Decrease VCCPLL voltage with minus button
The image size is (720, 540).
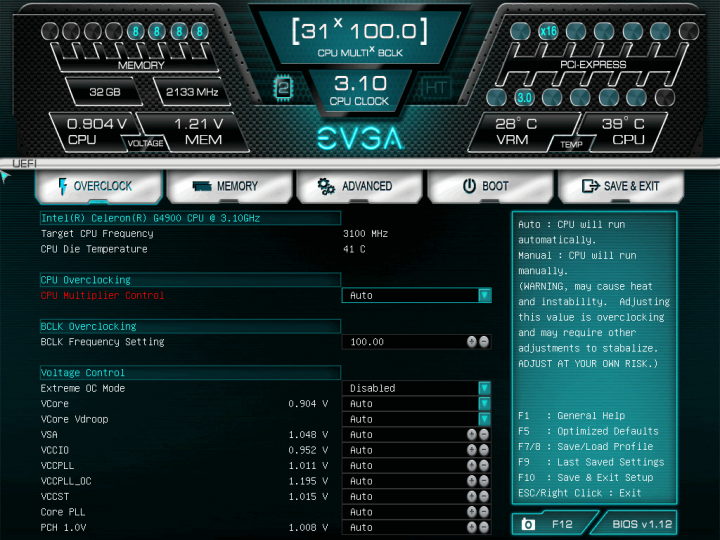(484, 465)
